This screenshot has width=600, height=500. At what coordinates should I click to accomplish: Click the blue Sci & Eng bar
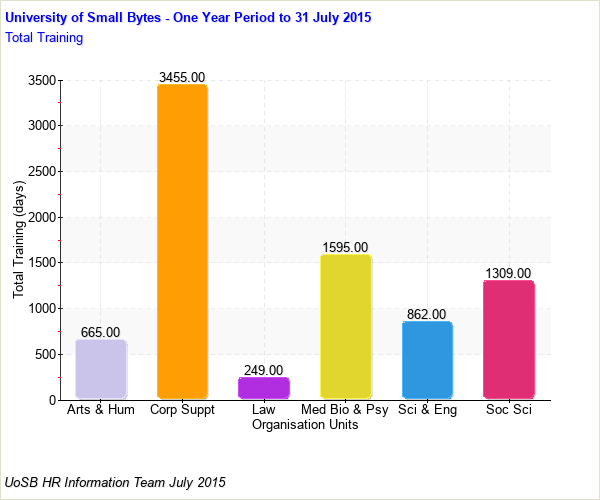[427, 360]
